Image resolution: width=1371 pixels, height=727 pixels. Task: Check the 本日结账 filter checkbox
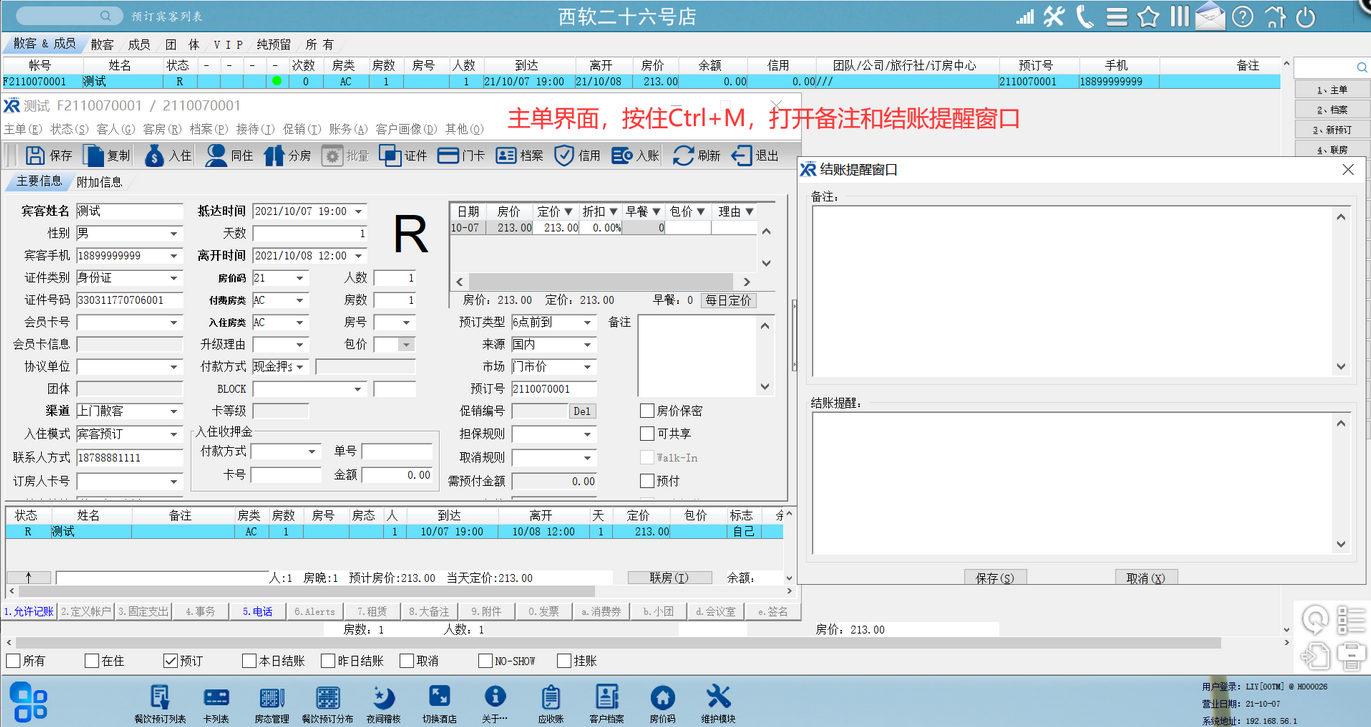[249, 661]
